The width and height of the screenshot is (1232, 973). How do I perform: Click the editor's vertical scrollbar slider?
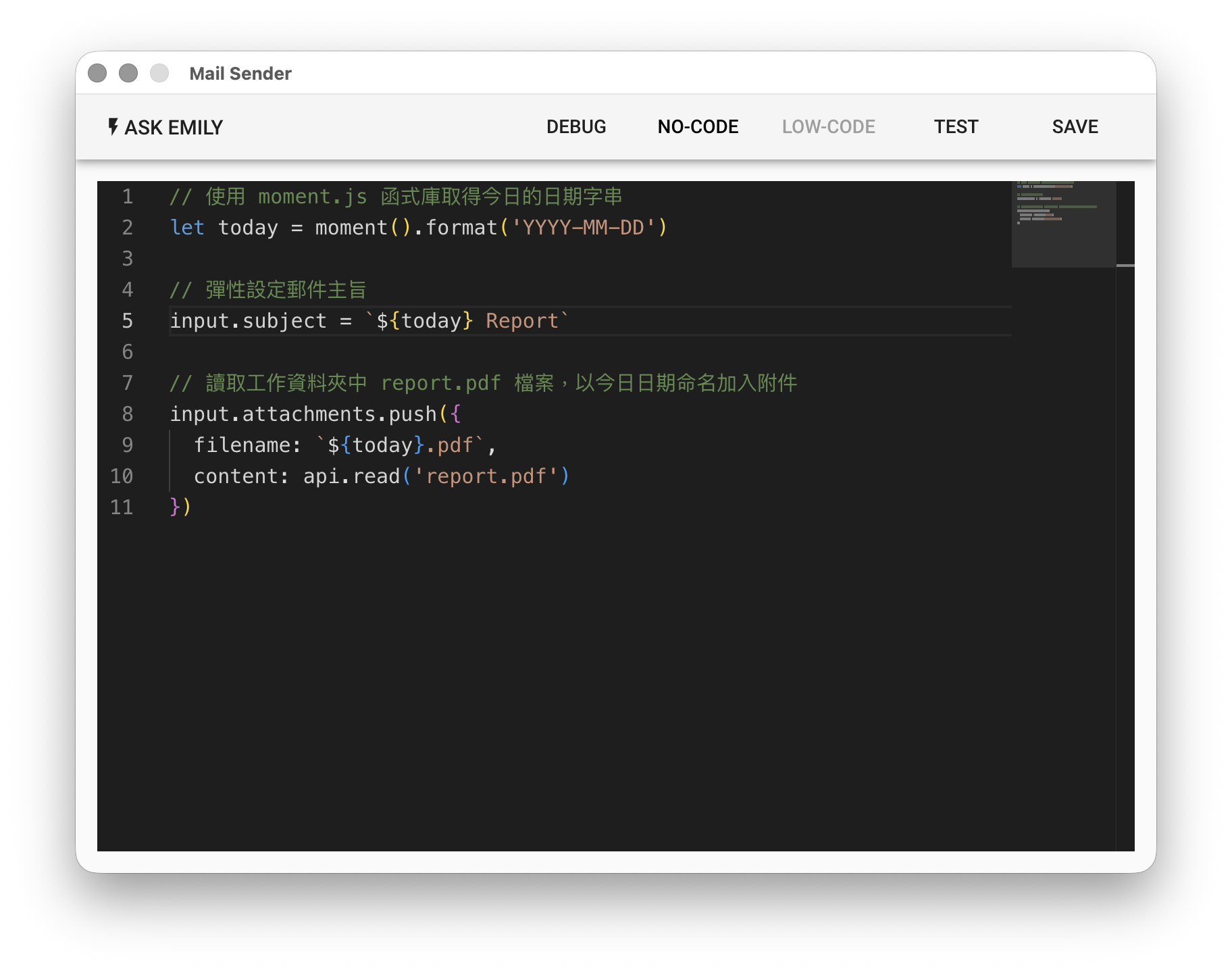[x=1125, y=266]
